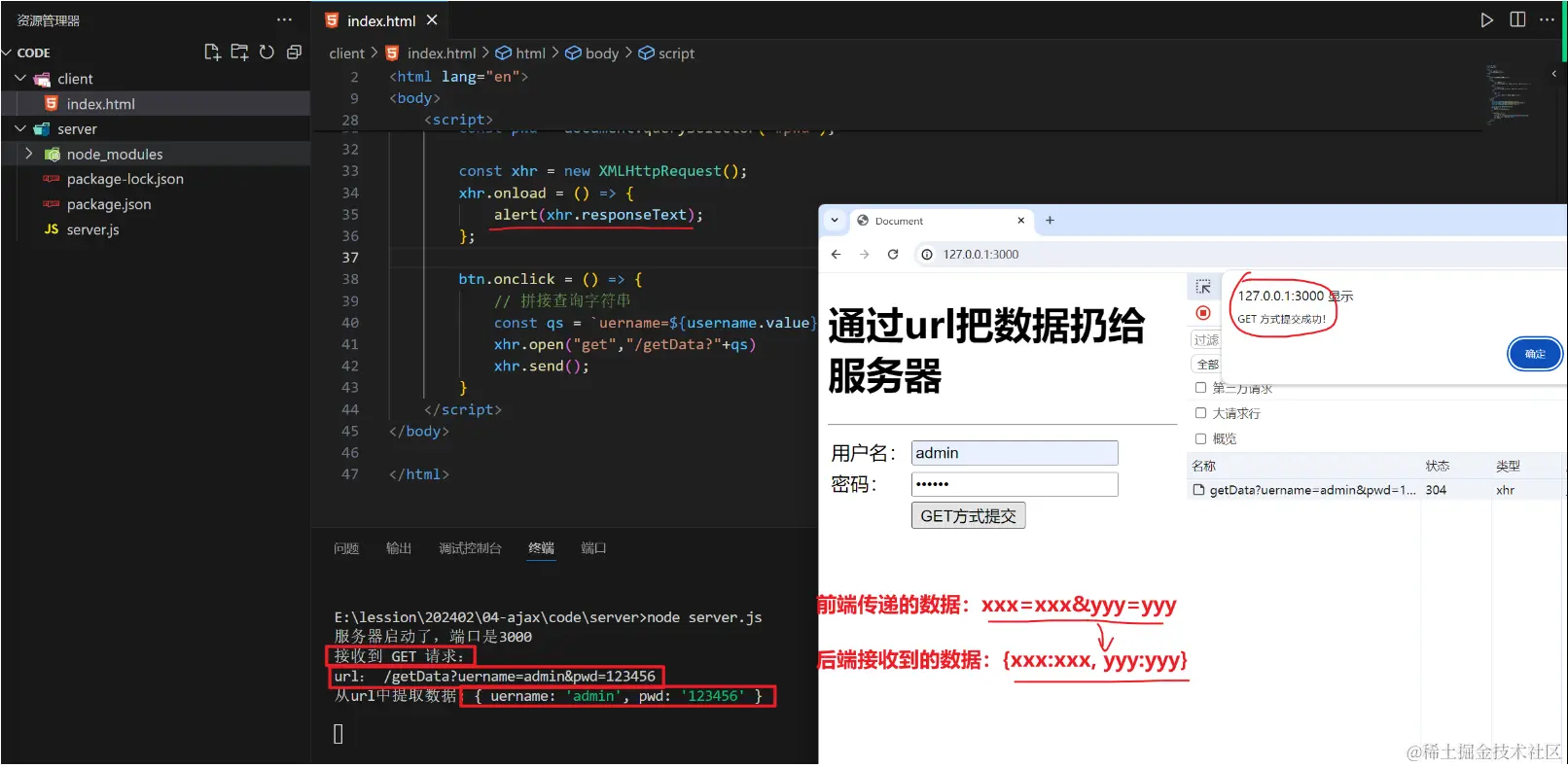Expand the node_modules folder

28,155
